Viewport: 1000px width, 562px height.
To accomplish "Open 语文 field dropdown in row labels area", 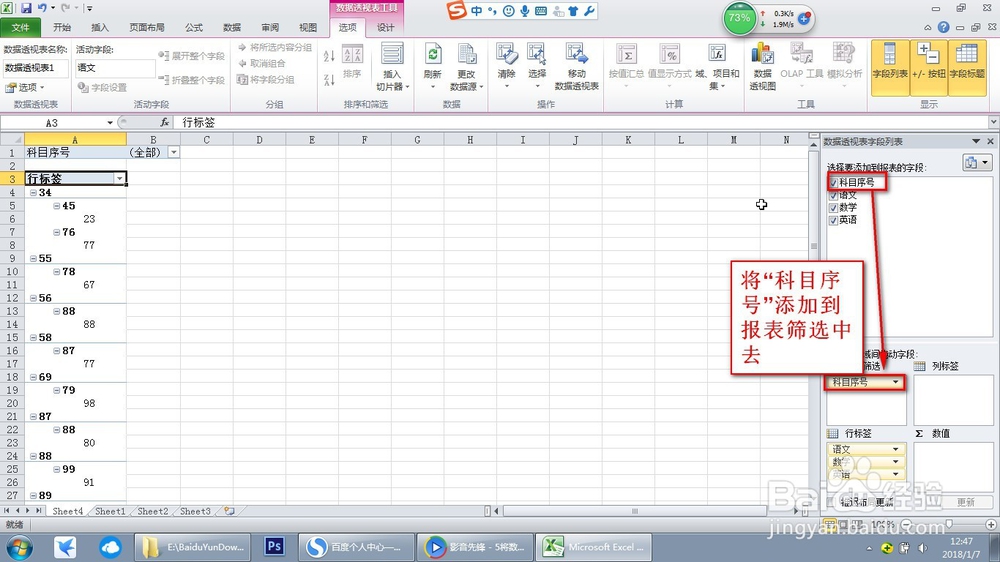I will pos(895,449).
